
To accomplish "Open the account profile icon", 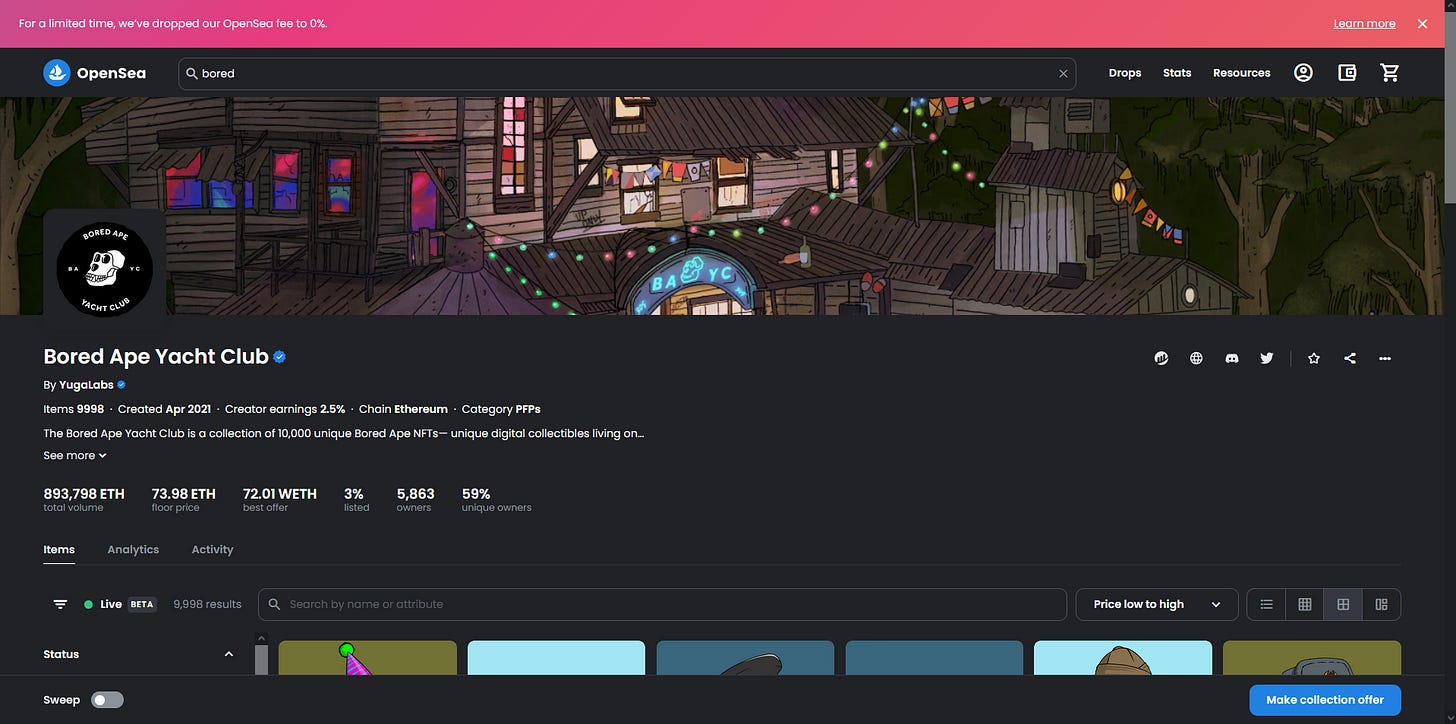I will tap(1303, 73).
